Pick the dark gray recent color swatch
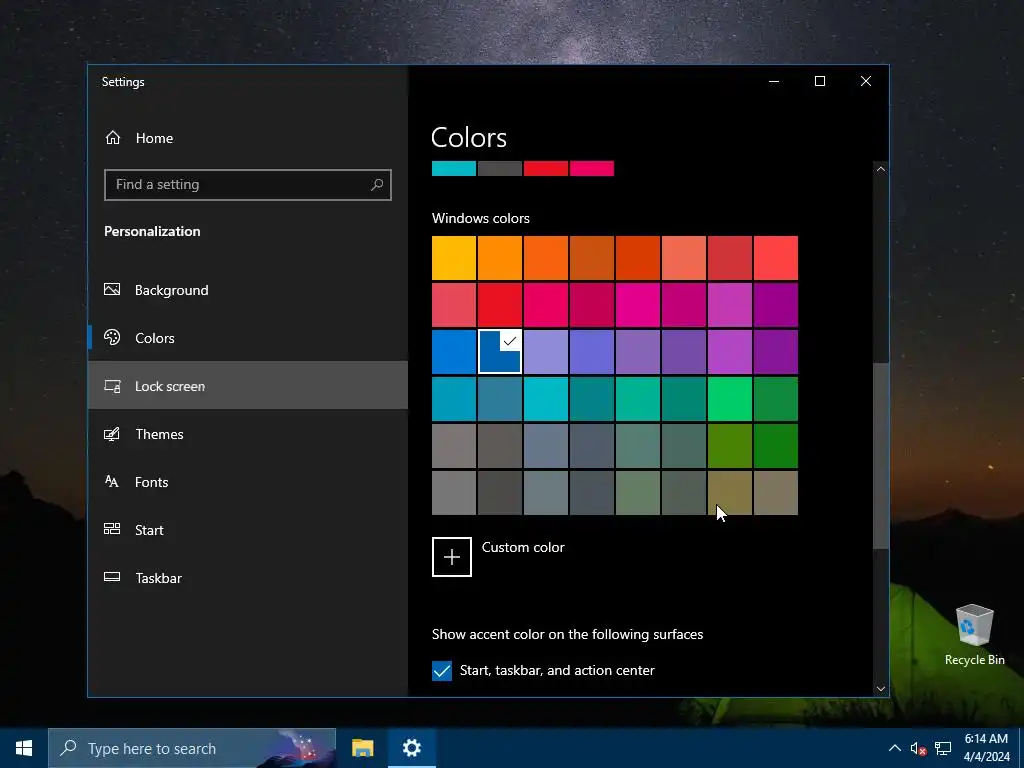 [x=500, y=168]
